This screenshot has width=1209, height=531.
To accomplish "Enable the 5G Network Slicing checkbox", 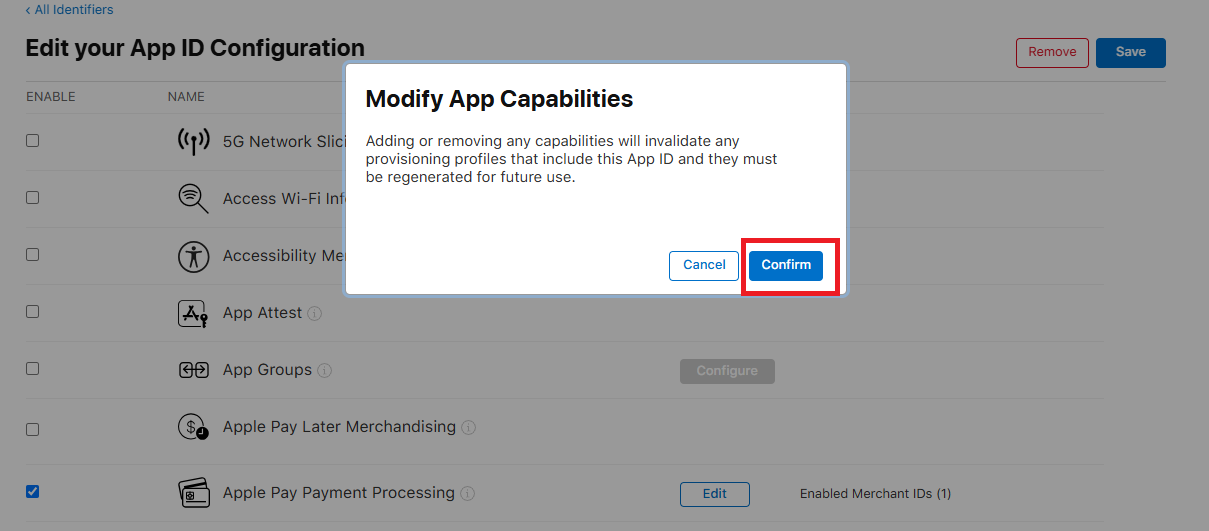I will [x=33, y=141].
